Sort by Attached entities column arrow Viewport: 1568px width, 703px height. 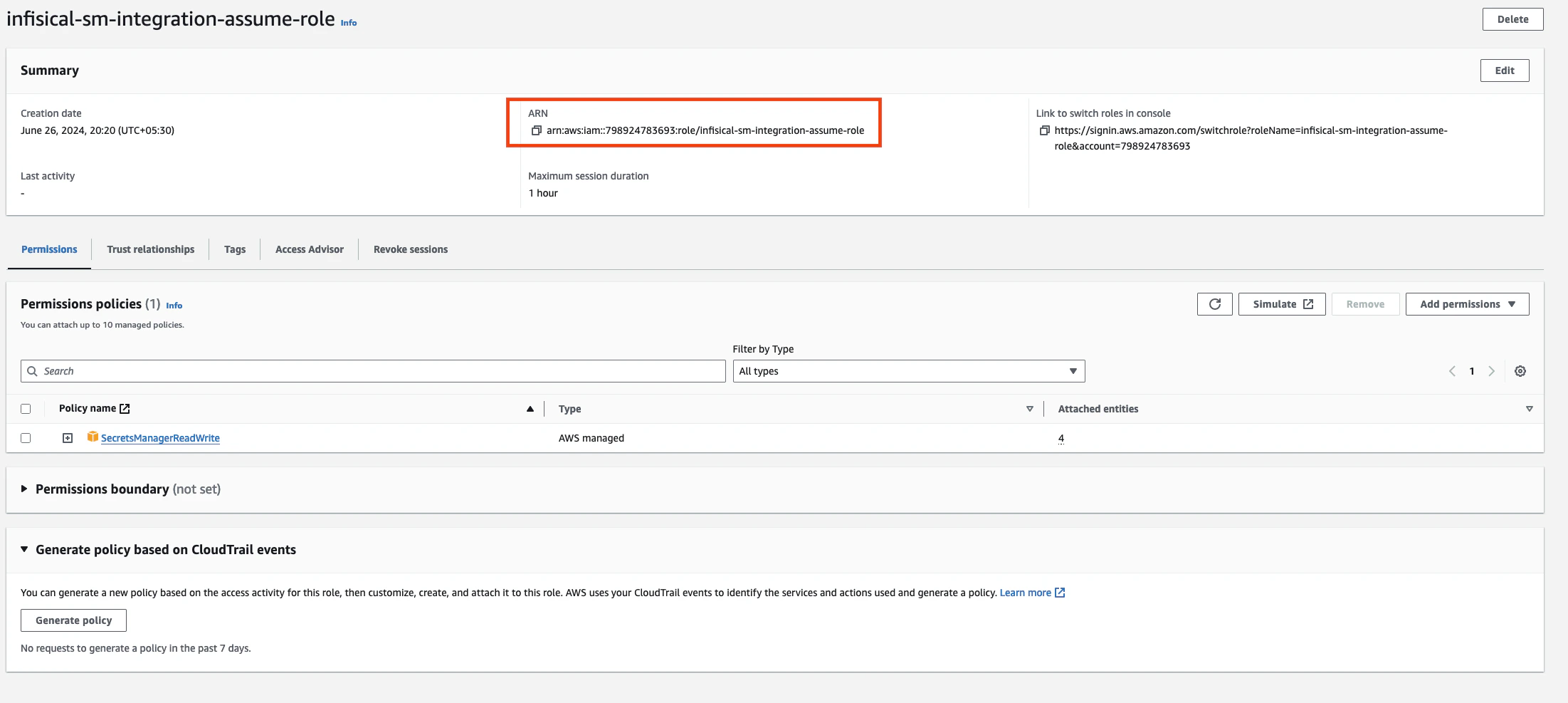tap(1530, 409)
